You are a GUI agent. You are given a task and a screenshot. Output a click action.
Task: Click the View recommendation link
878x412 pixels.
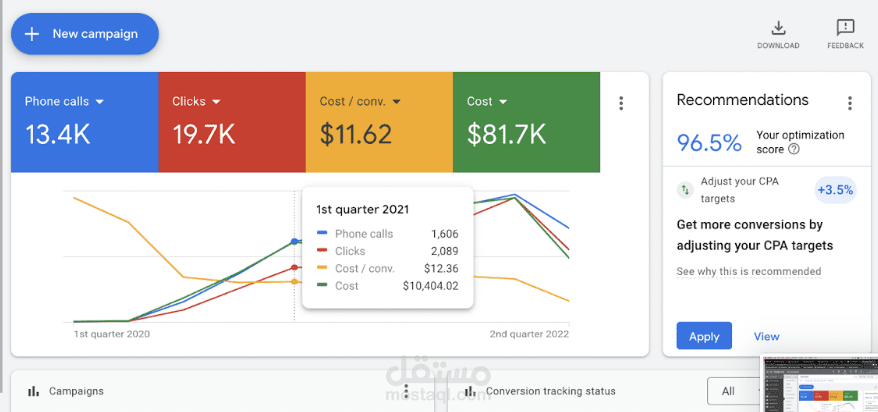767,336
